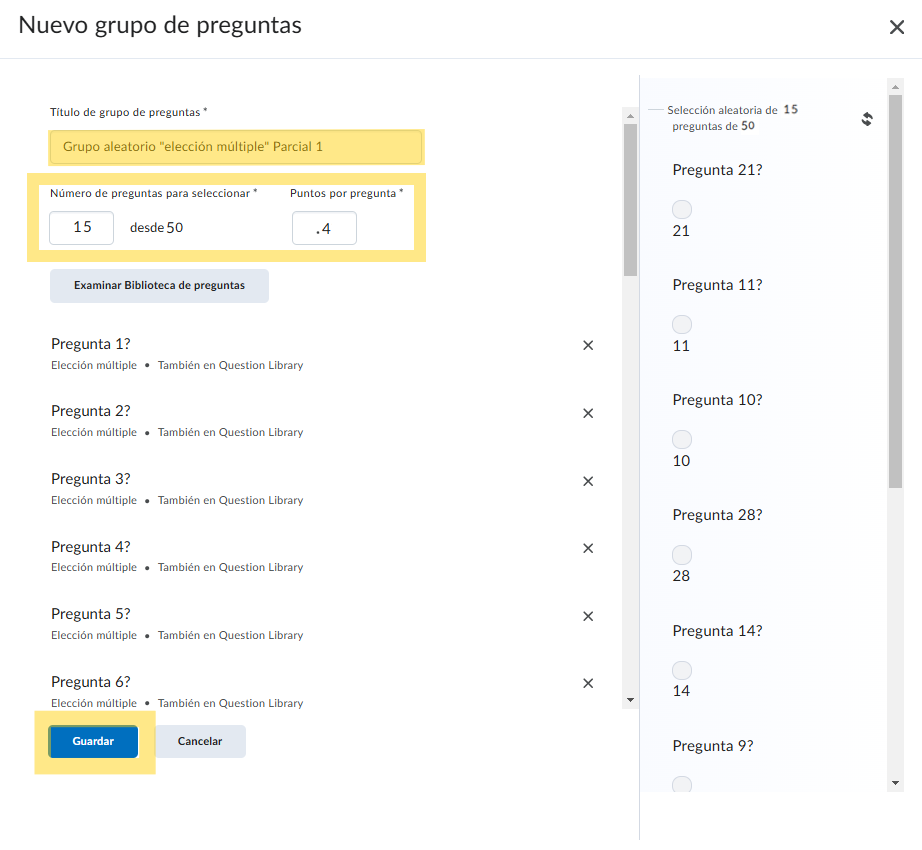
Task: Choose radio option 11 under Pregunta 11
Action: (x=682, y=325)
